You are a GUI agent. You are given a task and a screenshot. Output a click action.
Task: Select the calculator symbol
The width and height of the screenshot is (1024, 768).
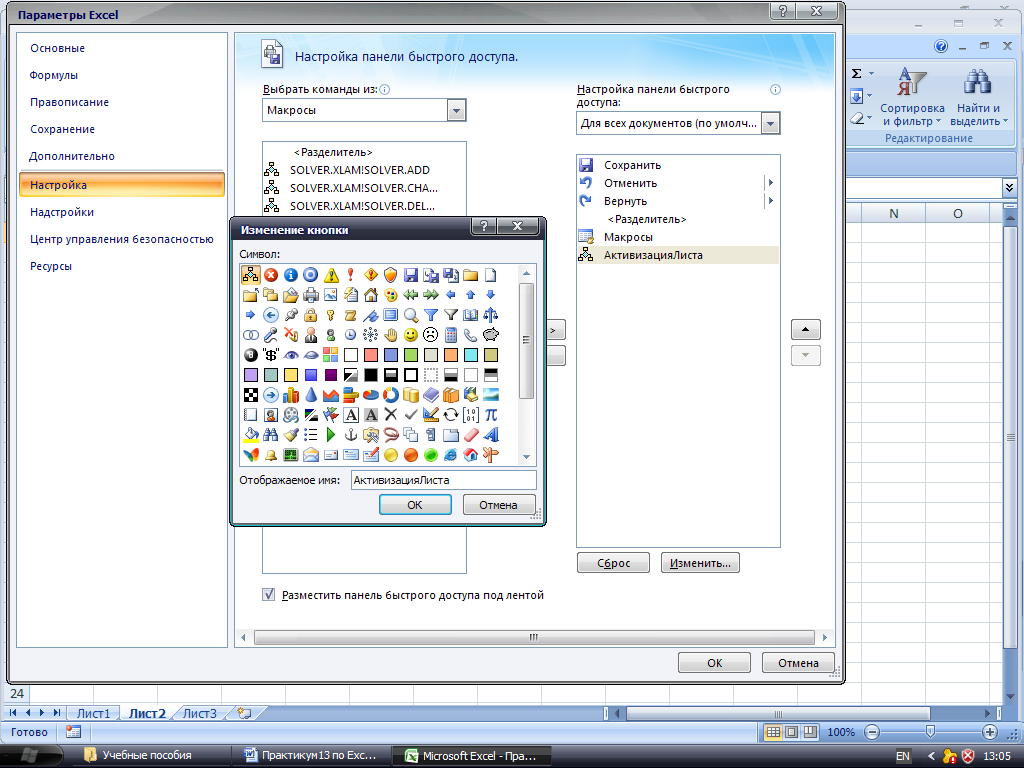(x=451, y=335)
